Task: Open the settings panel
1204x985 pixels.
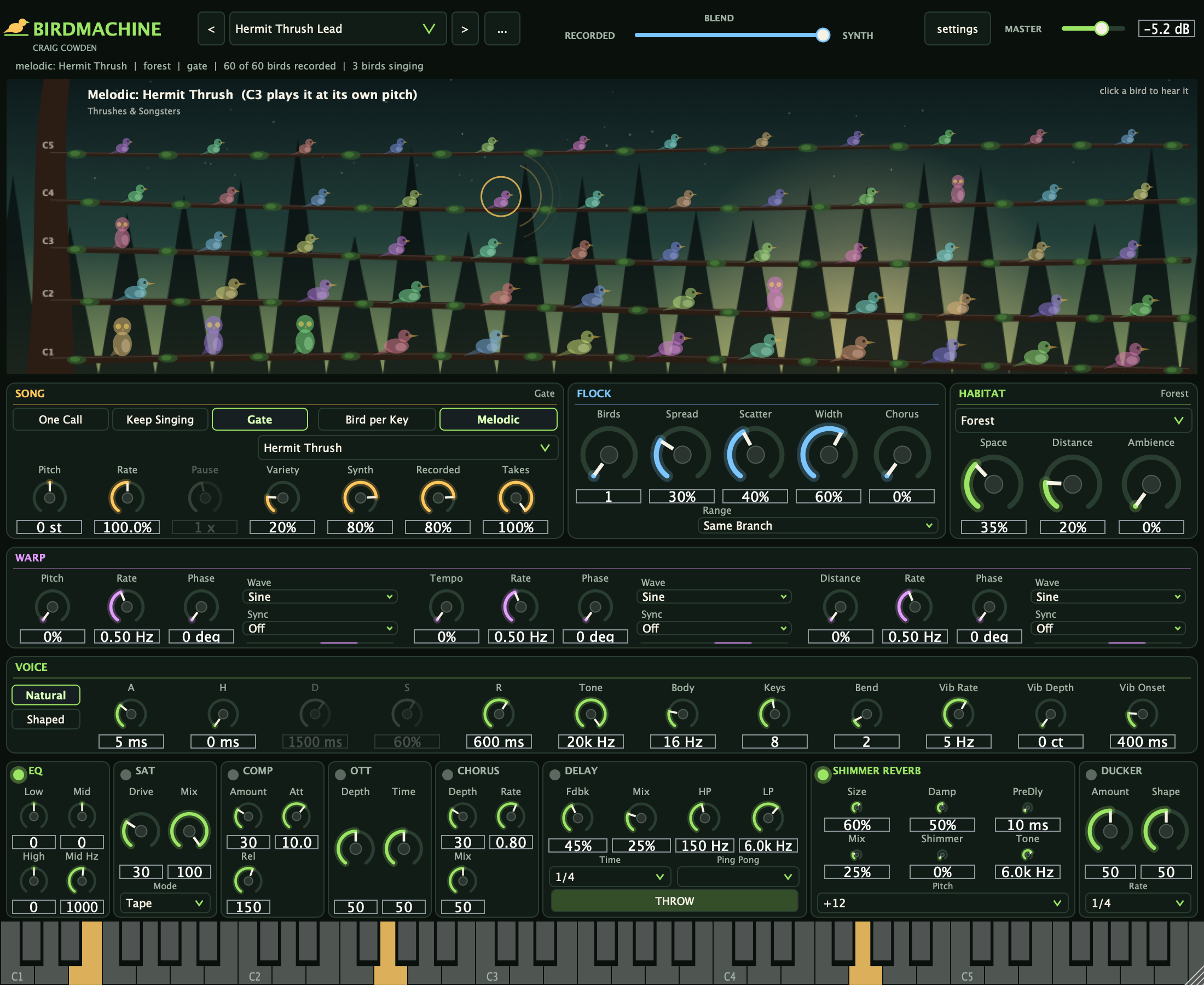Action: (957, 28)
